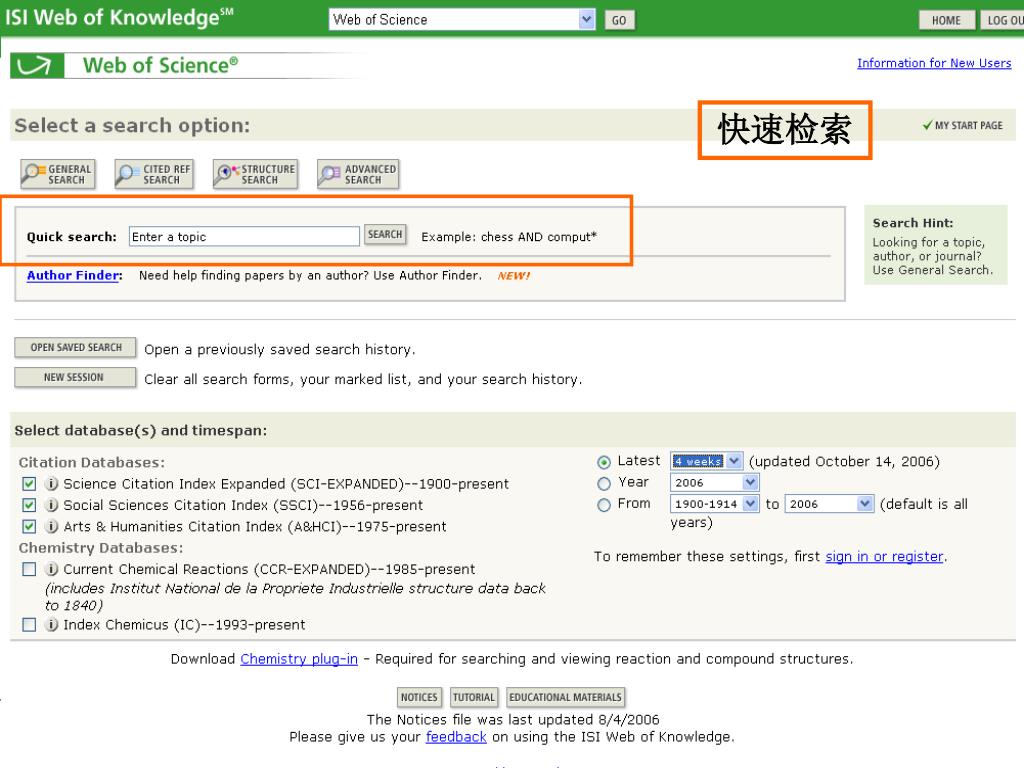This screenshot has width=1024, height=768.
Task: Enable Index Chemicus database checkbox
Action: (29, 625)
